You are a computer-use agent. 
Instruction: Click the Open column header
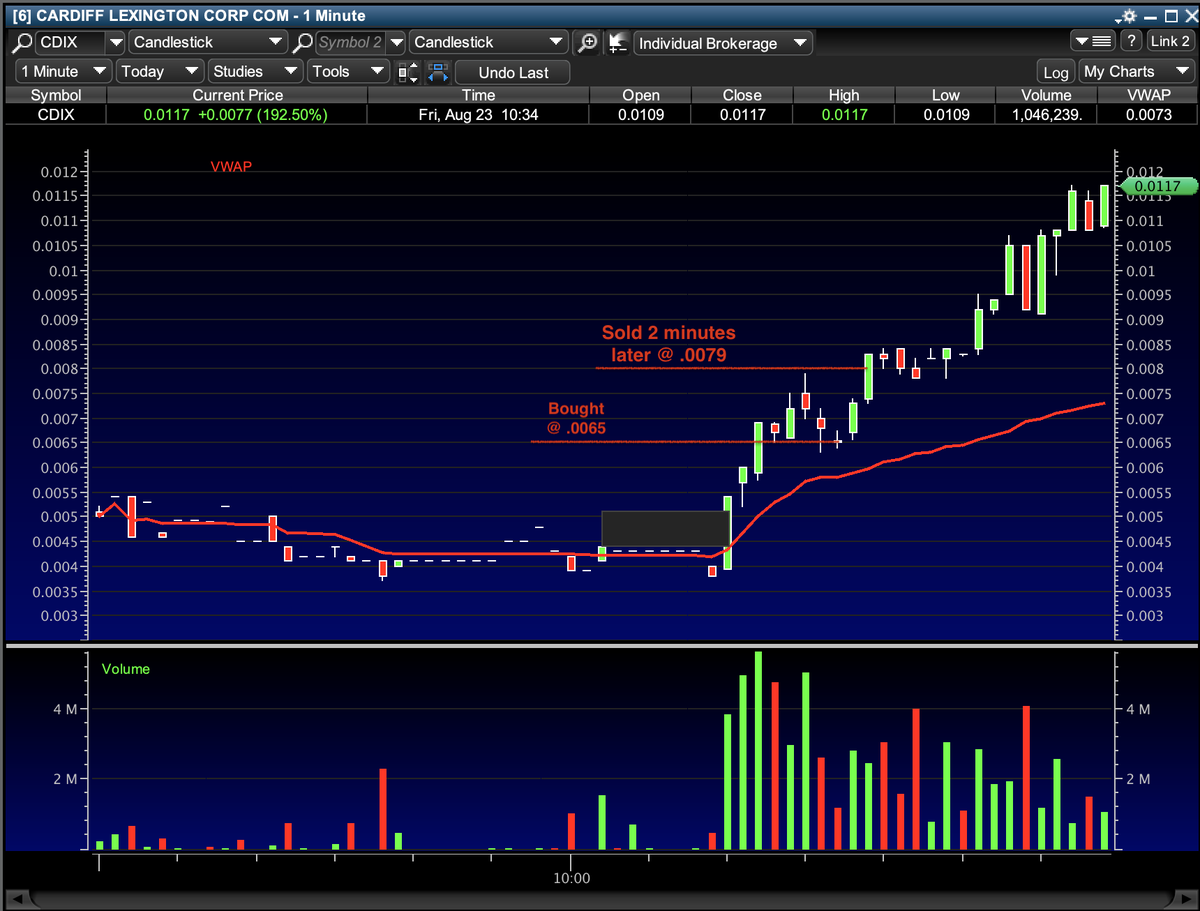click(x=641, y=95)
